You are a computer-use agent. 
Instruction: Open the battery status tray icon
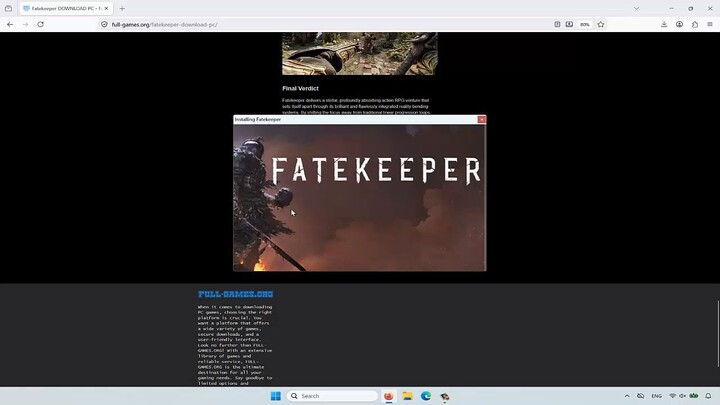click(694, 396)
